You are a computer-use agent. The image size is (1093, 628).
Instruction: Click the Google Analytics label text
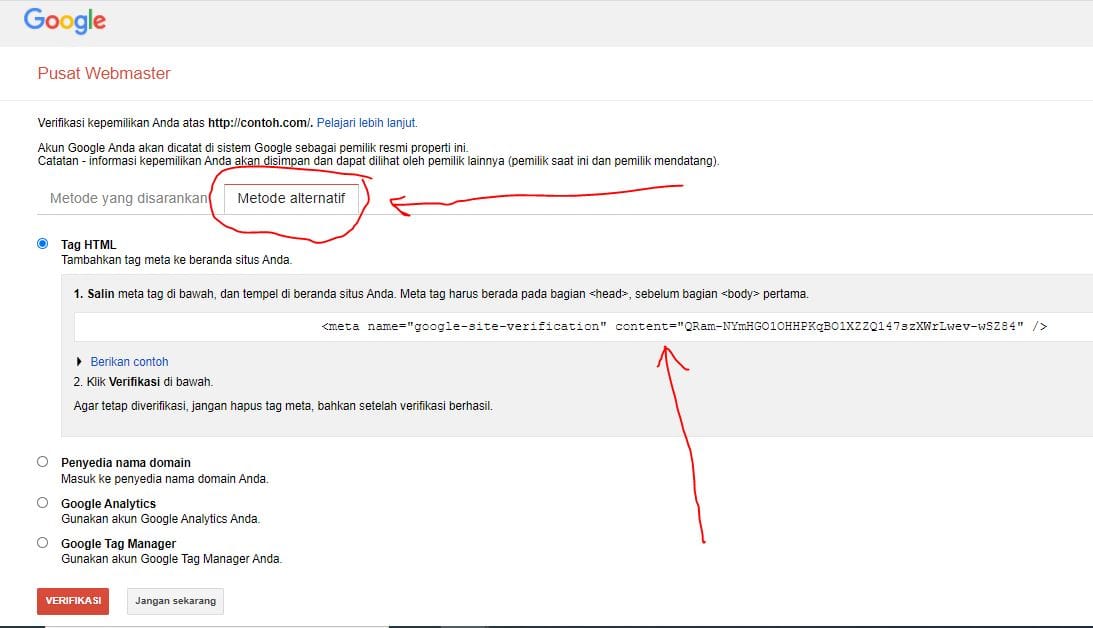[x=108, y=503]
